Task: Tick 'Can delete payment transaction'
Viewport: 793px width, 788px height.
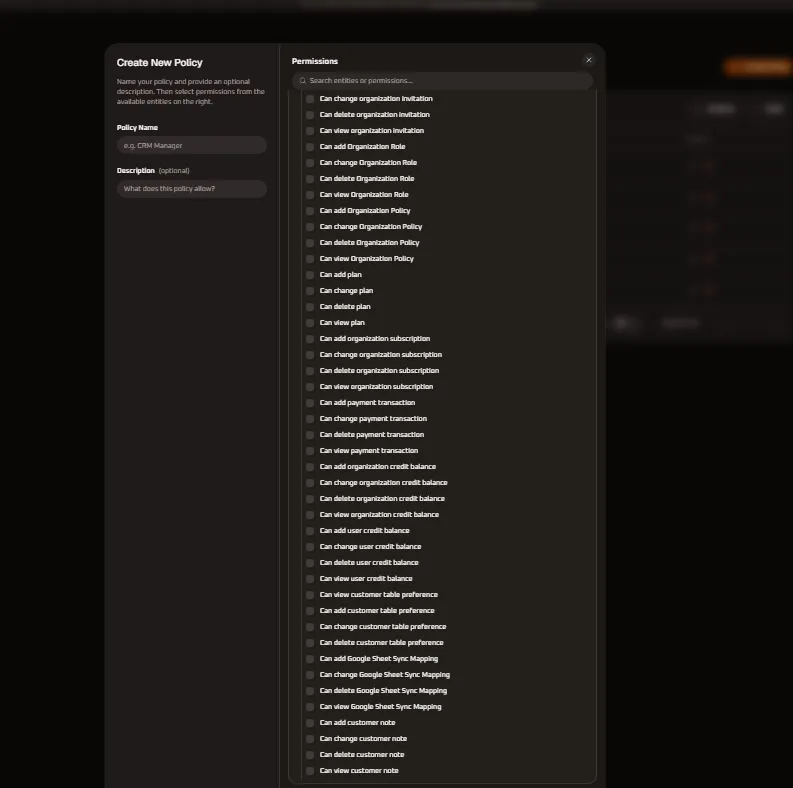Action: [310, 435]
